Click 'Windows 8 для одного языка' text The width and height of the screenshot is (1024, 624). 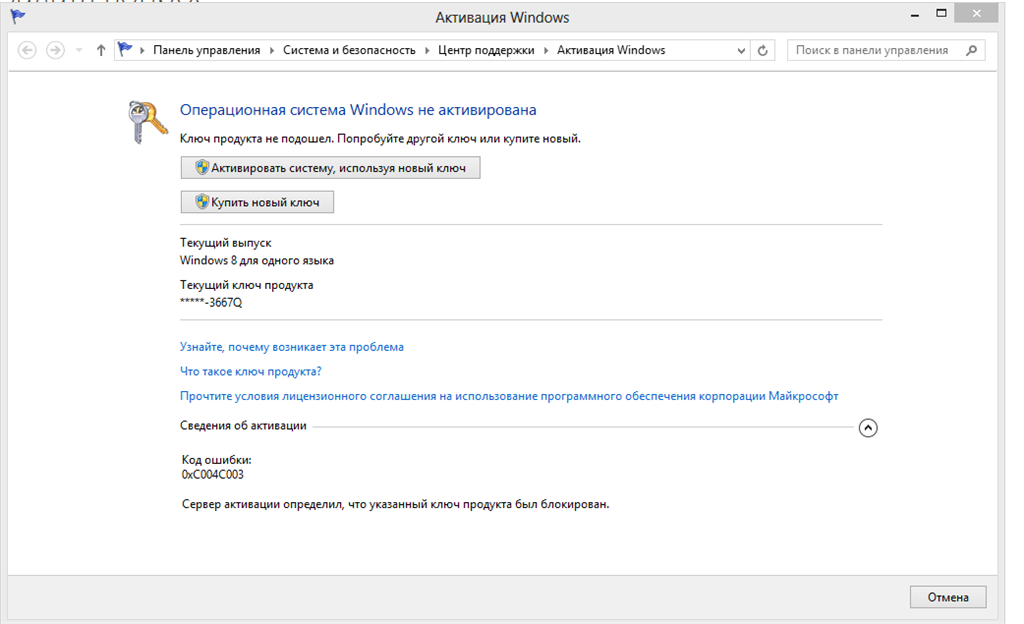click(x=257, y=260)
